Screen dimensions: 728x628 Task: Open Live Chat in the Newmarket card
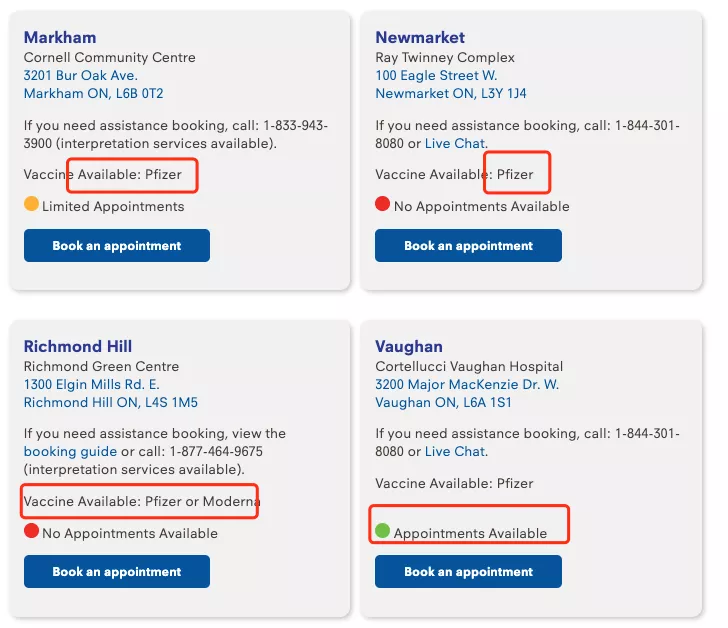pyautogui.click(x=455, y=143)
